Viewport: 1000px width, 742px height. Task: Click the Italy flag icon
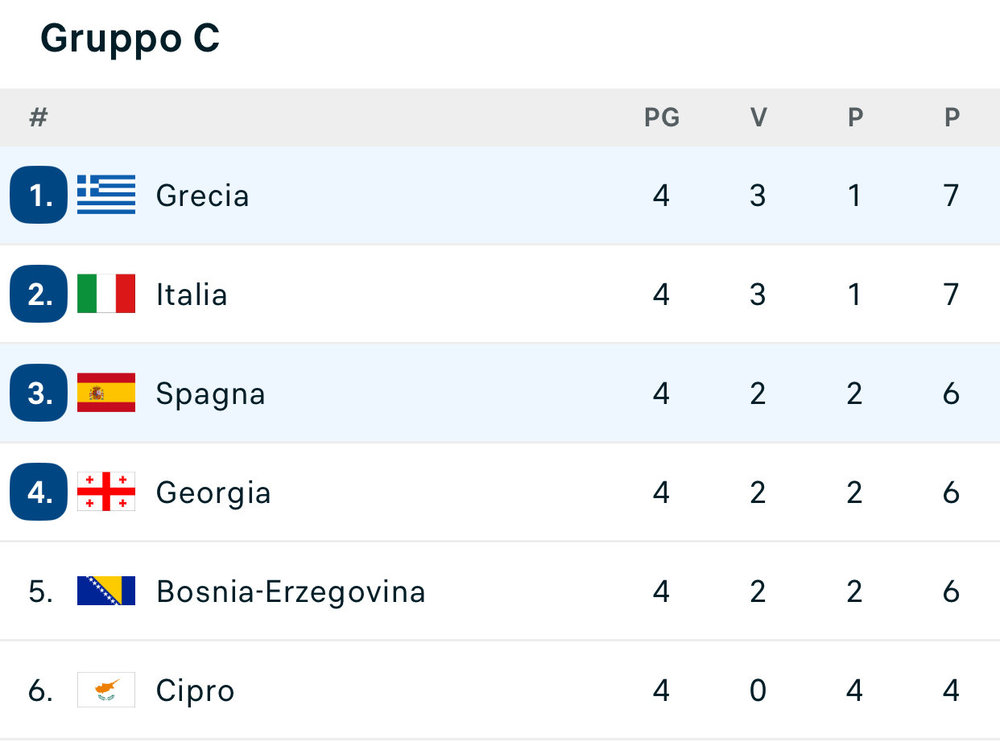pos(106,293)
